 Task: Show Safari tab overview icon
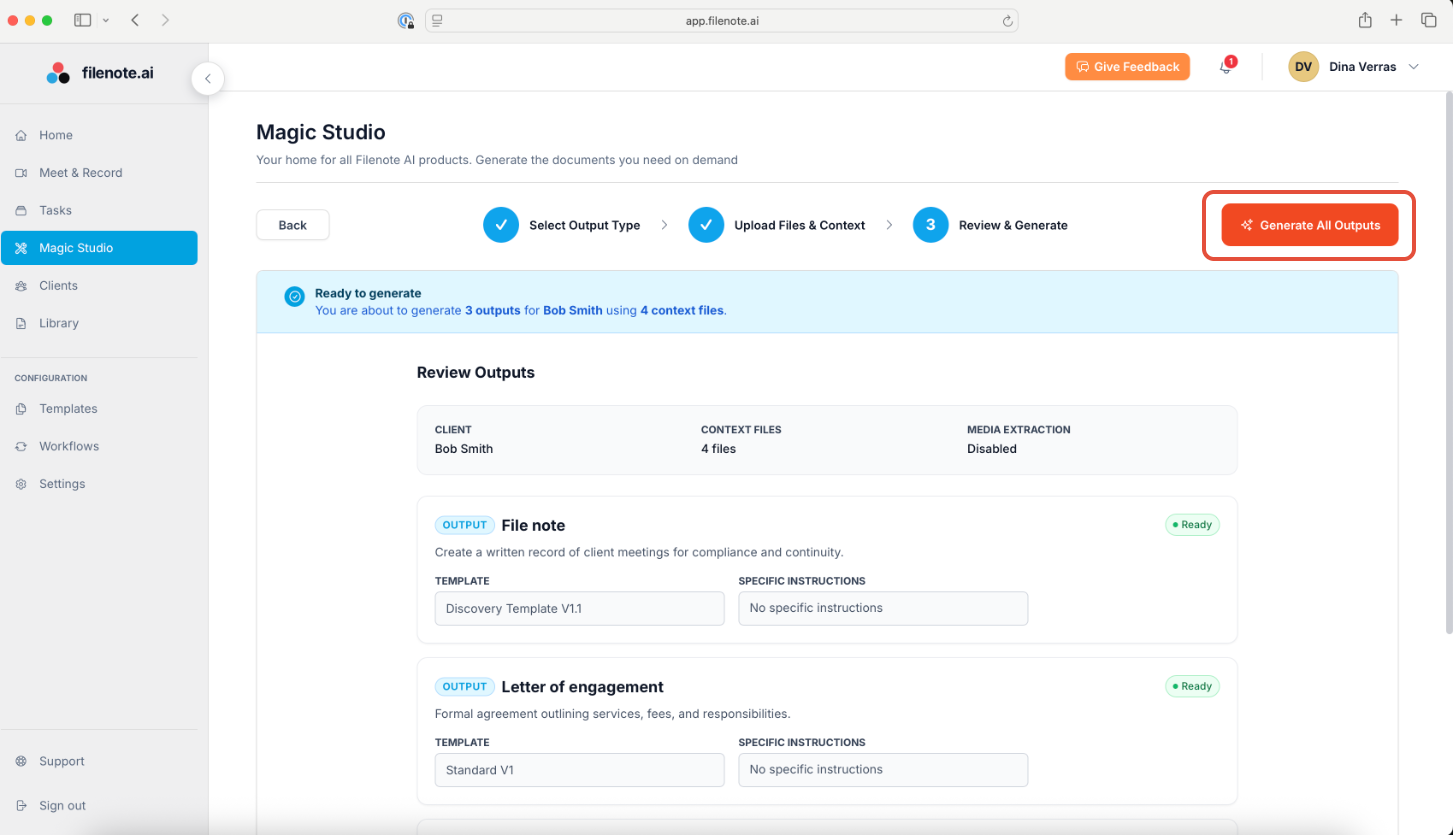[1429, 20]
